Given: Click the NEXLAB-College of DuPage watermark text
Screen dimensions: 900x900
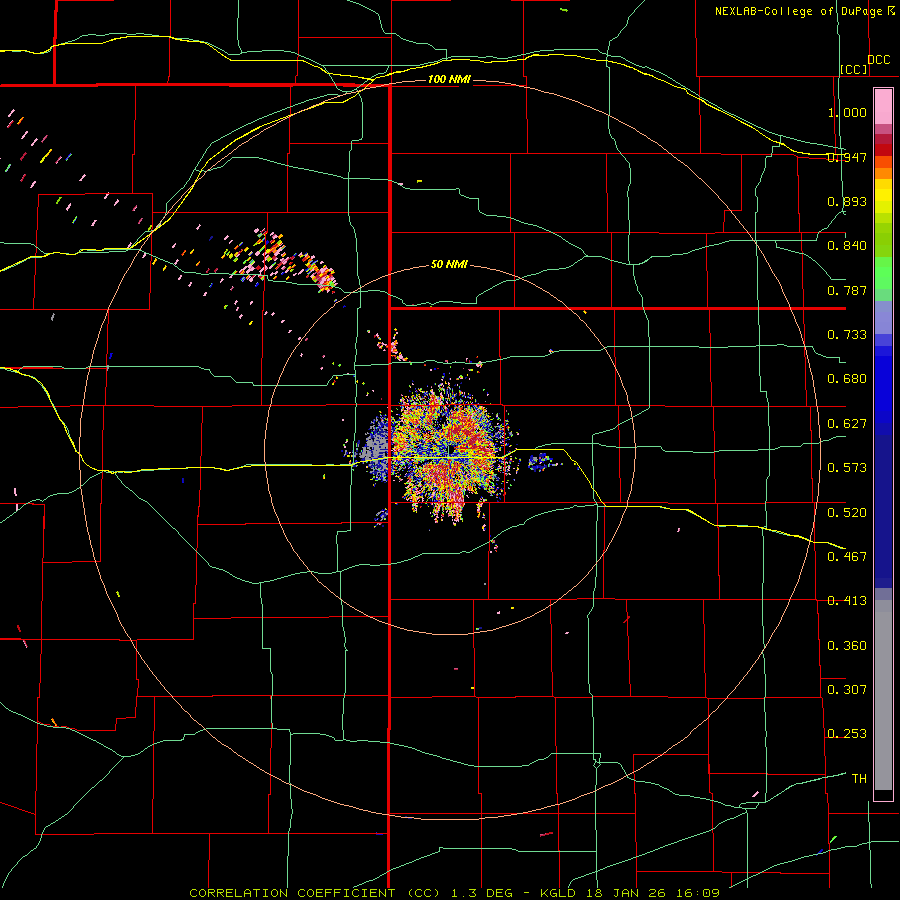Looking at the screenshot, I should pos(804,11).
